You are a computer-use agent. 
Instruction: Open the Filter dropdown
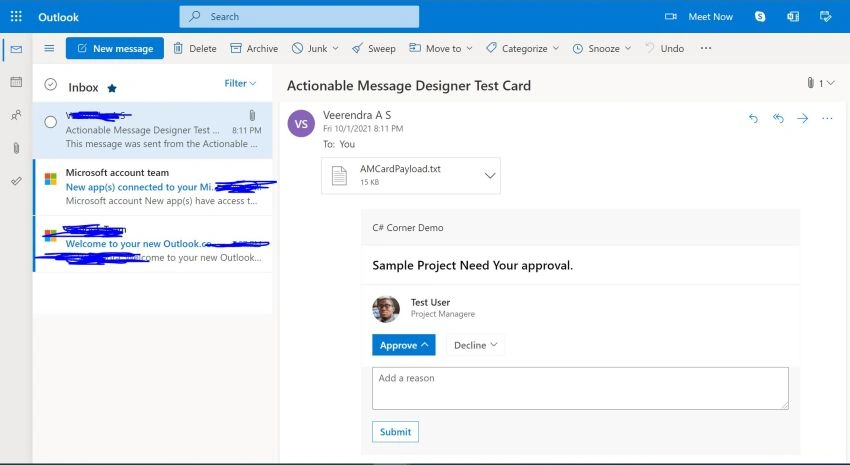coord(240,83)
